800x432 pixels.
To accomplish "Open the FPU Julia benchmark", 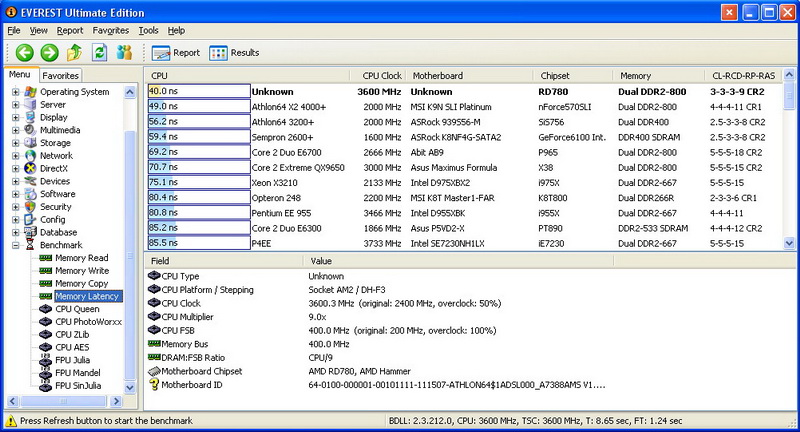I will coord(72,360).
